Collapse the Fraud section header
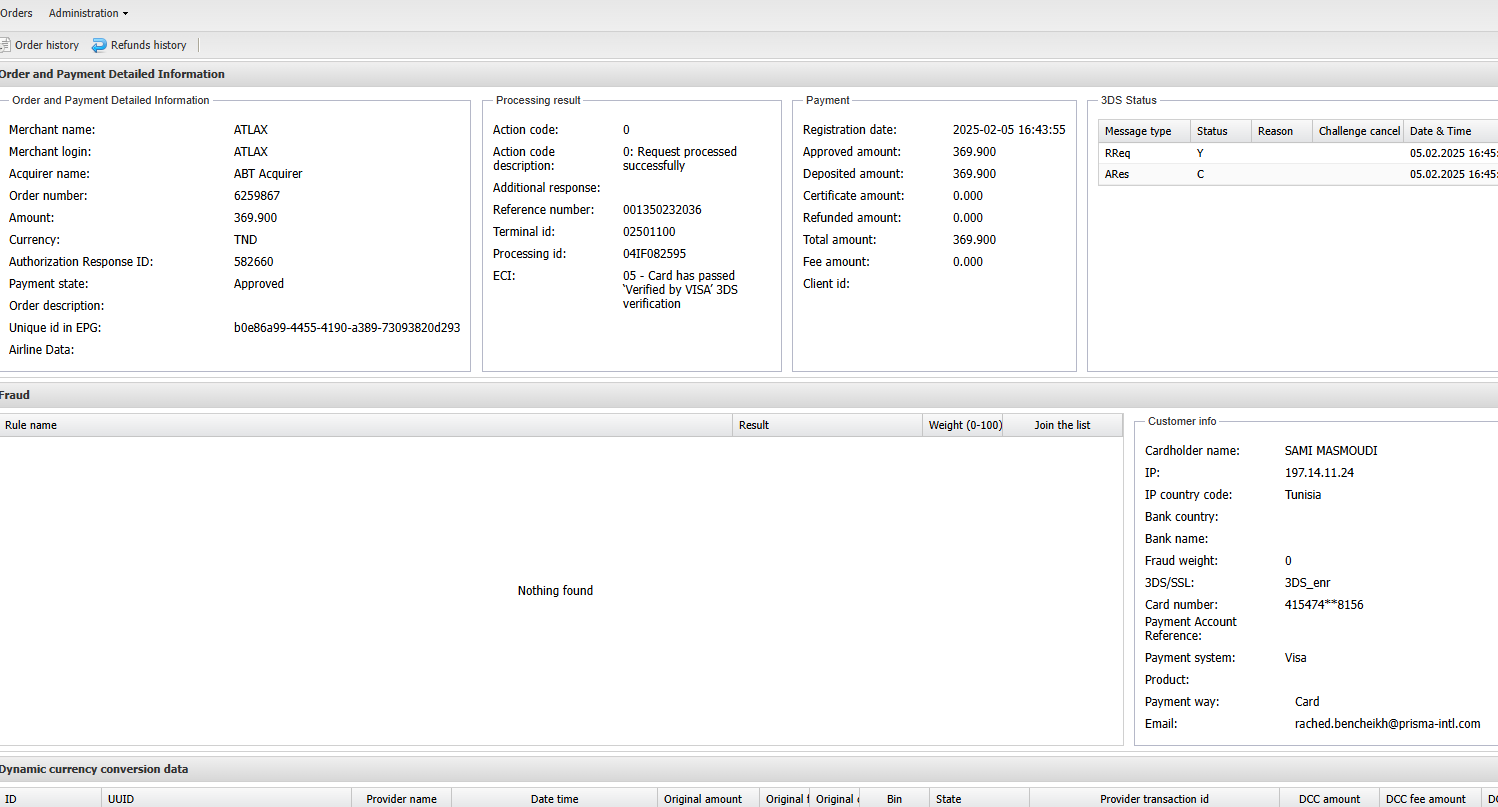Viewport: 1498px width, 807px height. (15, 395)
